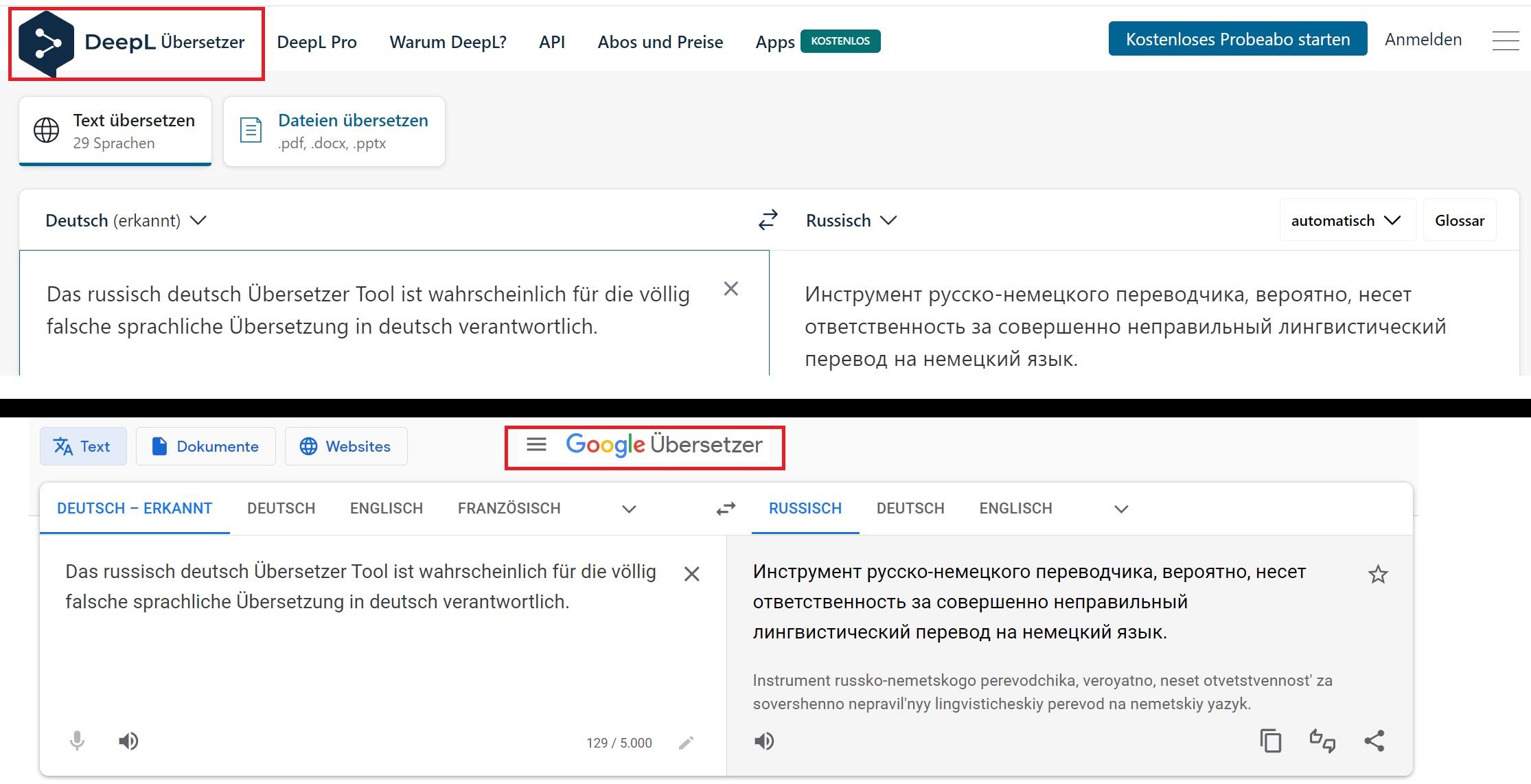Image resolution: width=1531 pixels, height=784 pixels.
Task: Click the Google Russian translation output
Action: (x=1029, y=601)
